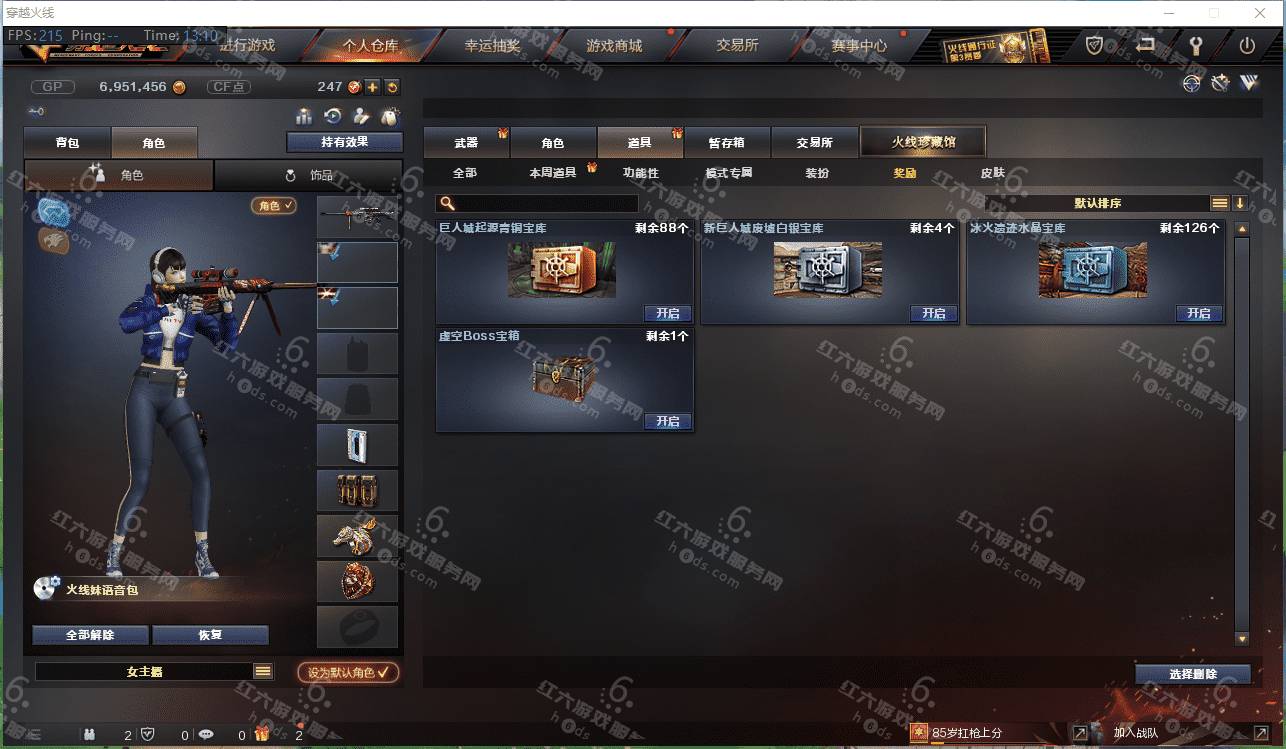This screenshot has height=749, width=1286.
Task: Click the search magnifier icon
Action: point(447,204)
